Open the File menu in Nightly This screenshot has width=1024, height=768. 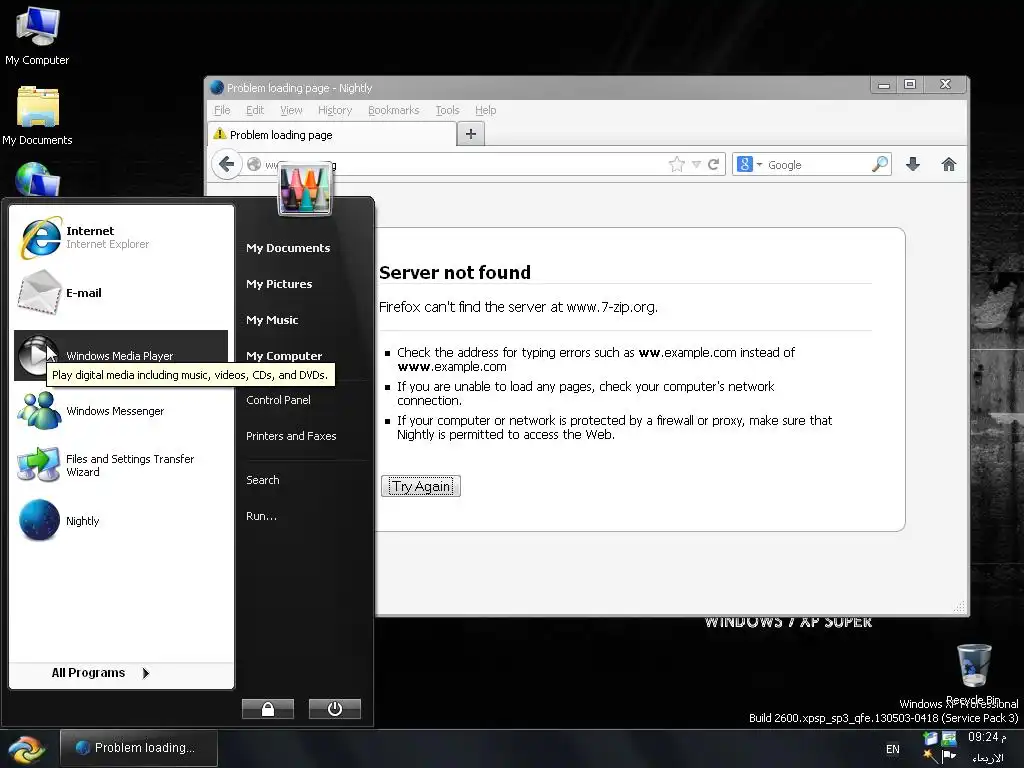pyautogui.click(x=222, y=110)
